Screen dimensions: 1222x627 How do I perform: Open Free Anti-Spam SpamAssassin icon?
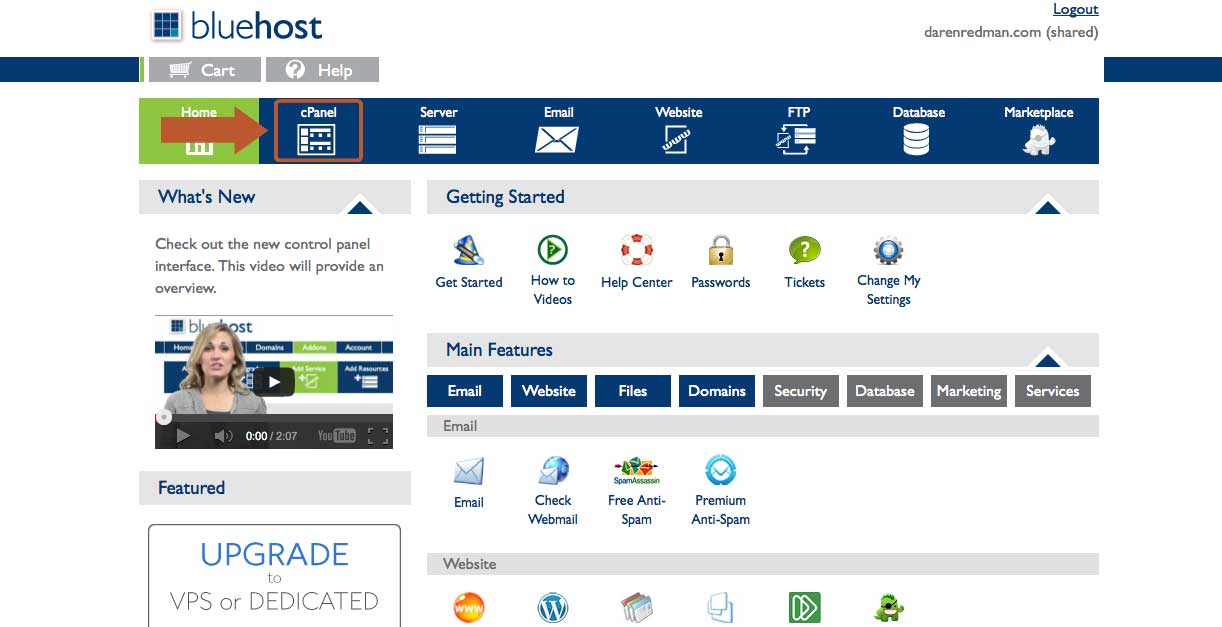(x=637, y=470)
